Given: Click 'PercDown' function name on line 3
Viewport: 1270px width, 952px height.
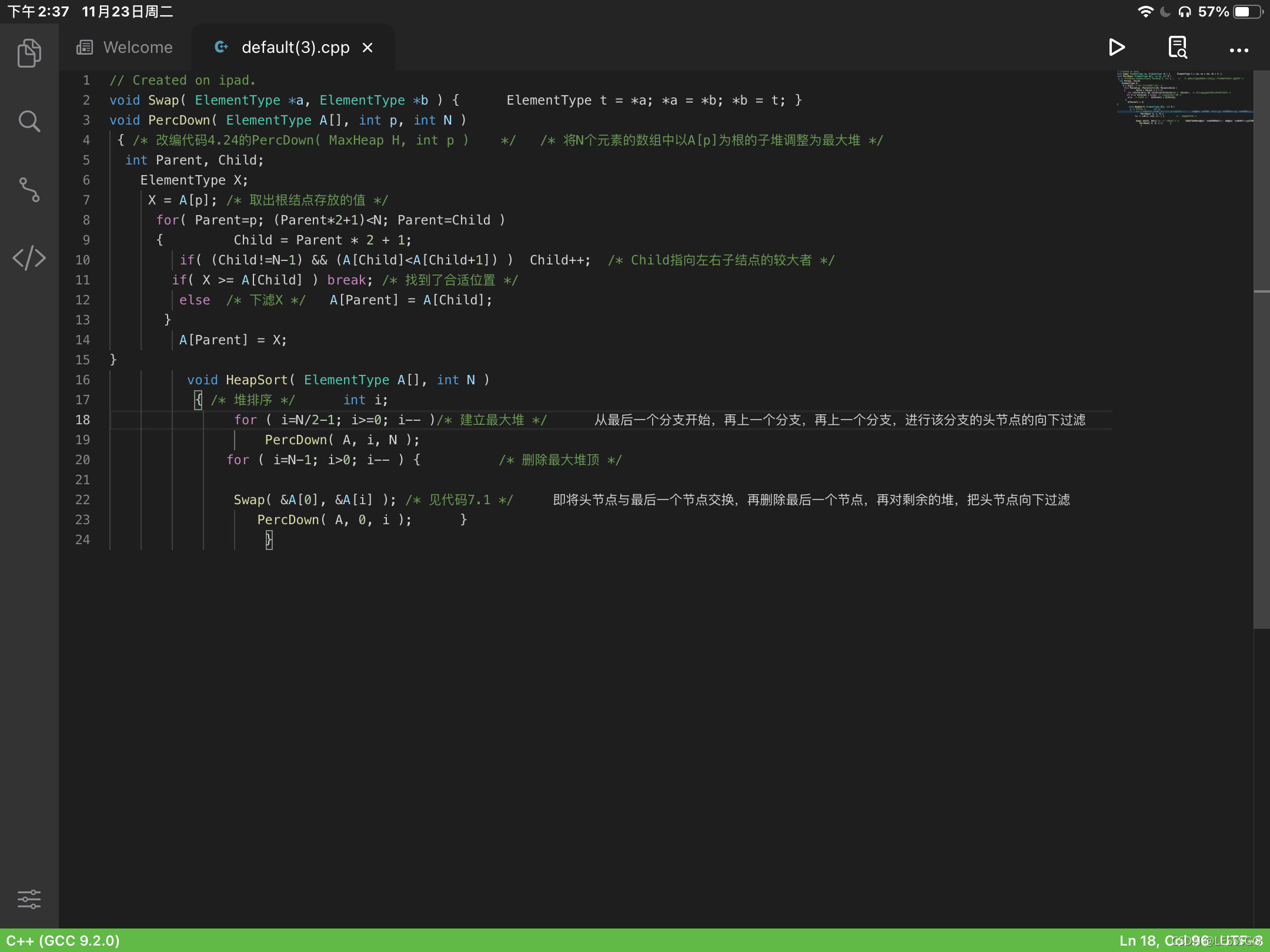Looking at the screenshot, I should pyautogui.click(x=179, y=120).
